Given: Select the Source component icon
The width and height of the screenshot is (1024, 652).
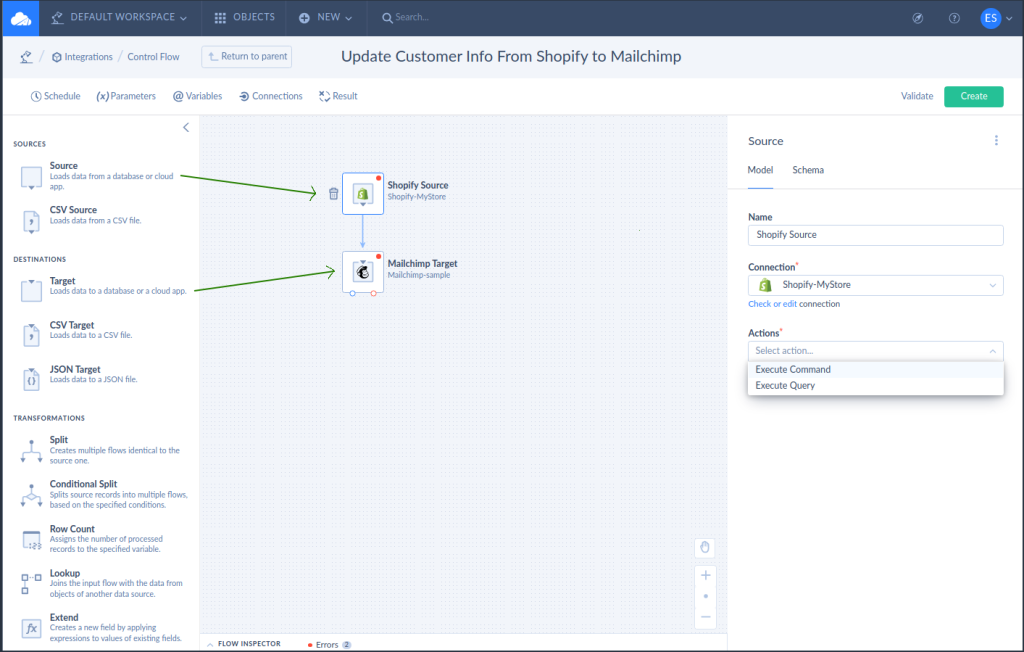Looking at the screenshot, I should (31, 178).
